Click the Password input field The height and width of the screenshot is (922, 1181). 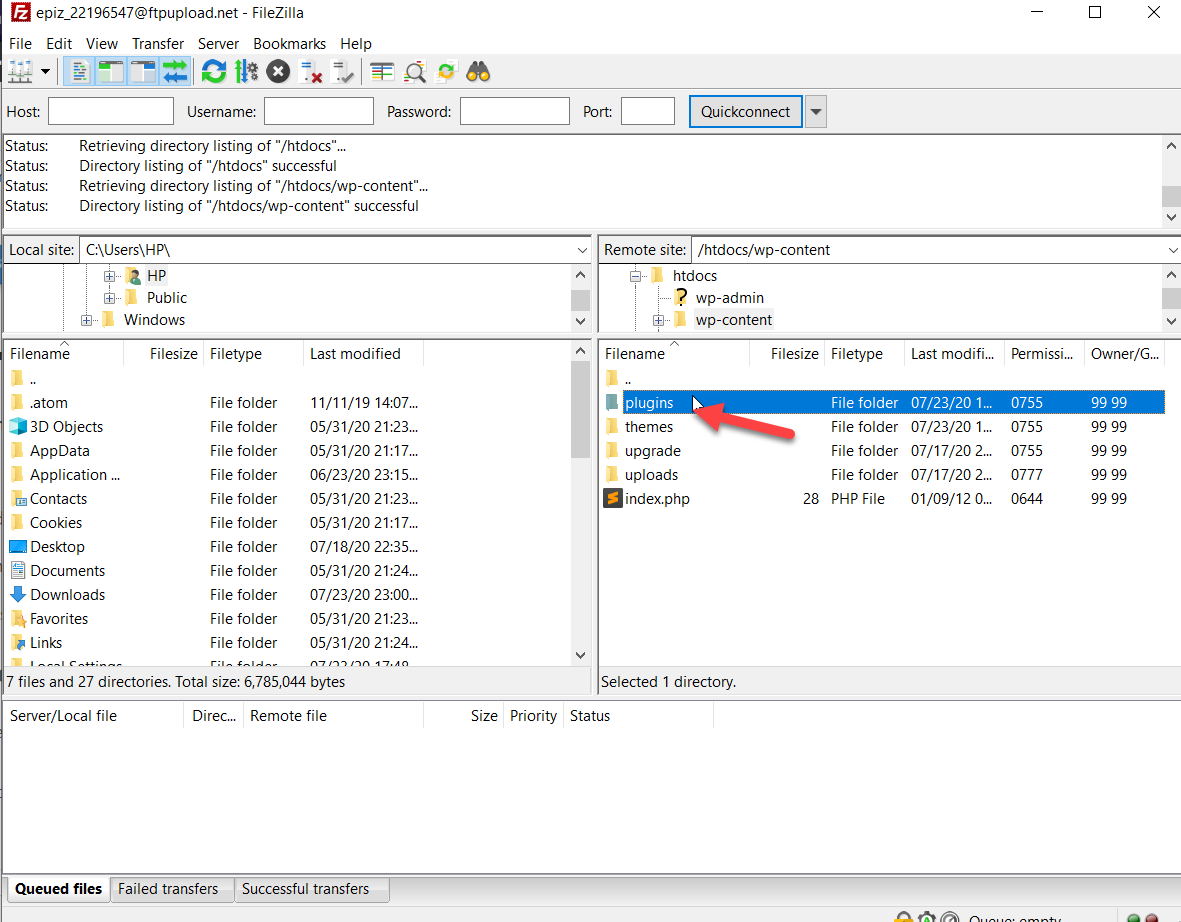point(514,111)
